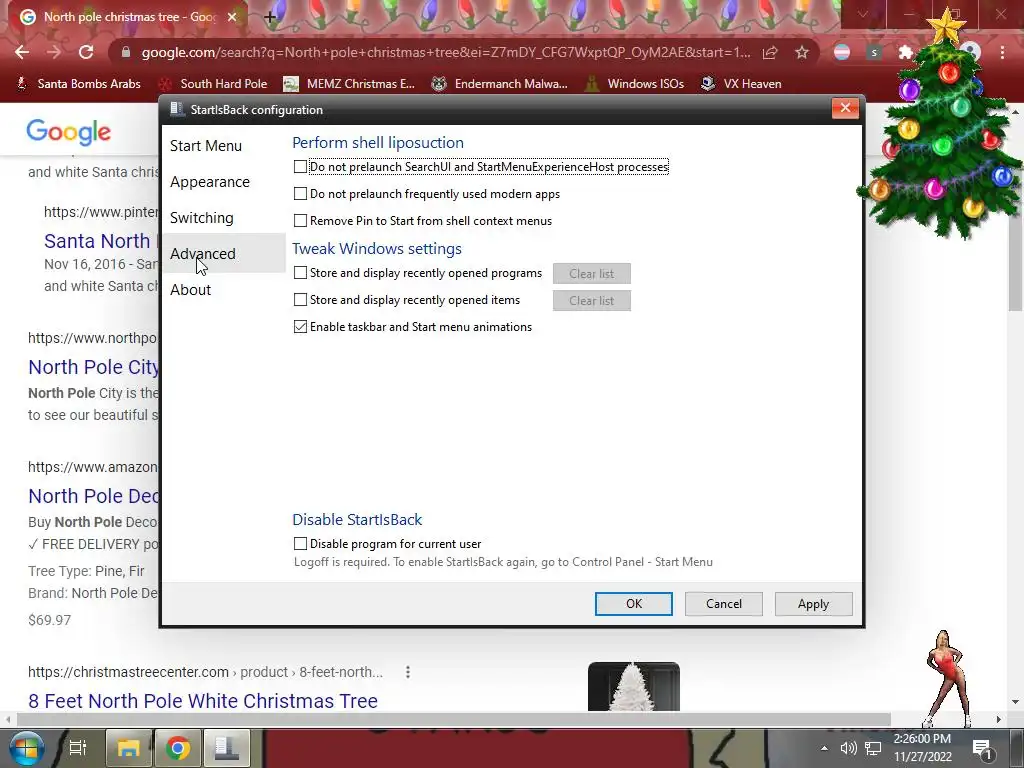This screenshot has width=1024, height=768.
Task: Open File Explorer from taskbar
Action: (129, 748)
